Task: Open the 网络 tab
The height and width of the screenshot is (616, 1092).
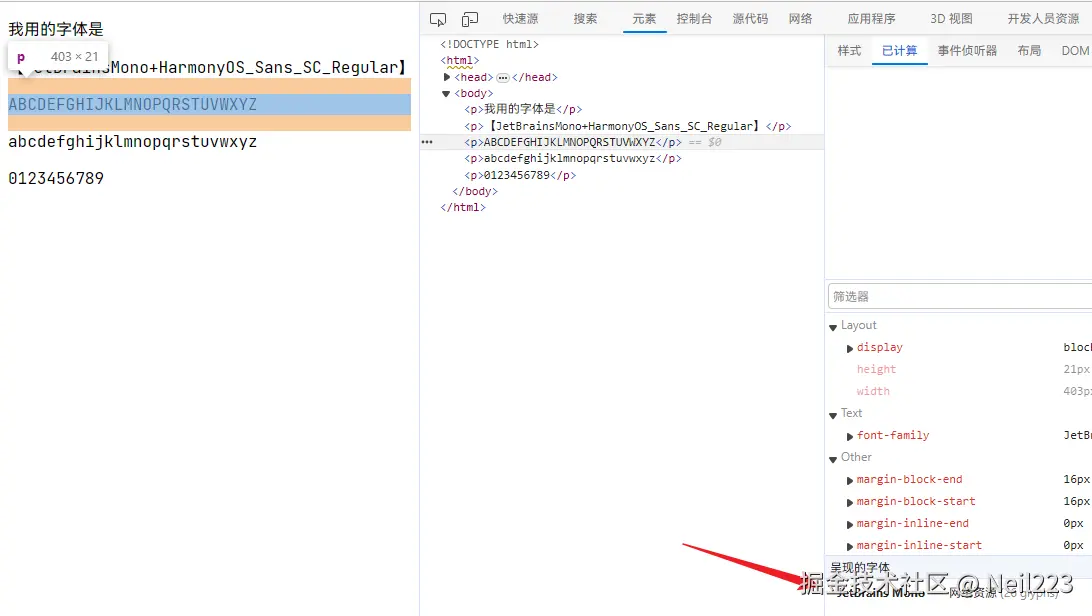Action: [800, 19]
